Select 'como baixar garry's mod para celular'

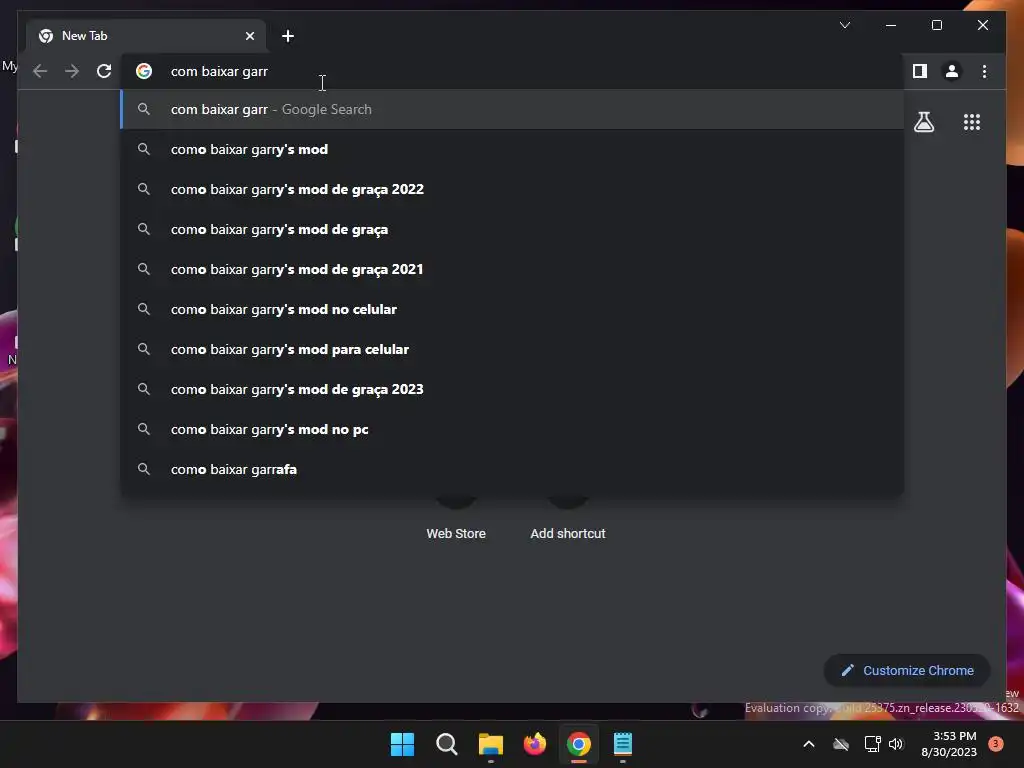coord(513,349)
